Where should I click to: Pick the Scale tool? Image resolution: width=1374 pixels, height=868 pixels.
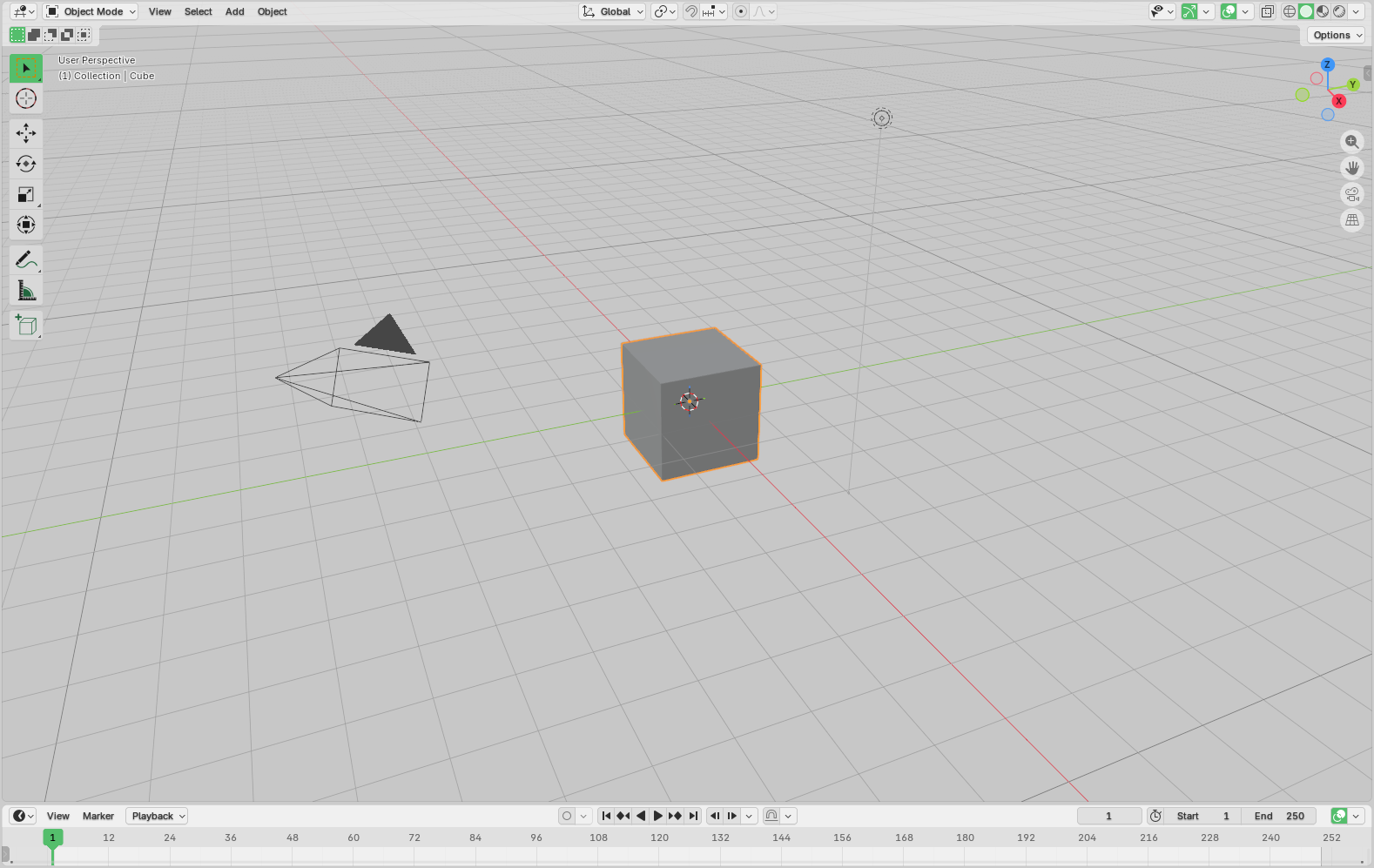(x=25, y=194)
